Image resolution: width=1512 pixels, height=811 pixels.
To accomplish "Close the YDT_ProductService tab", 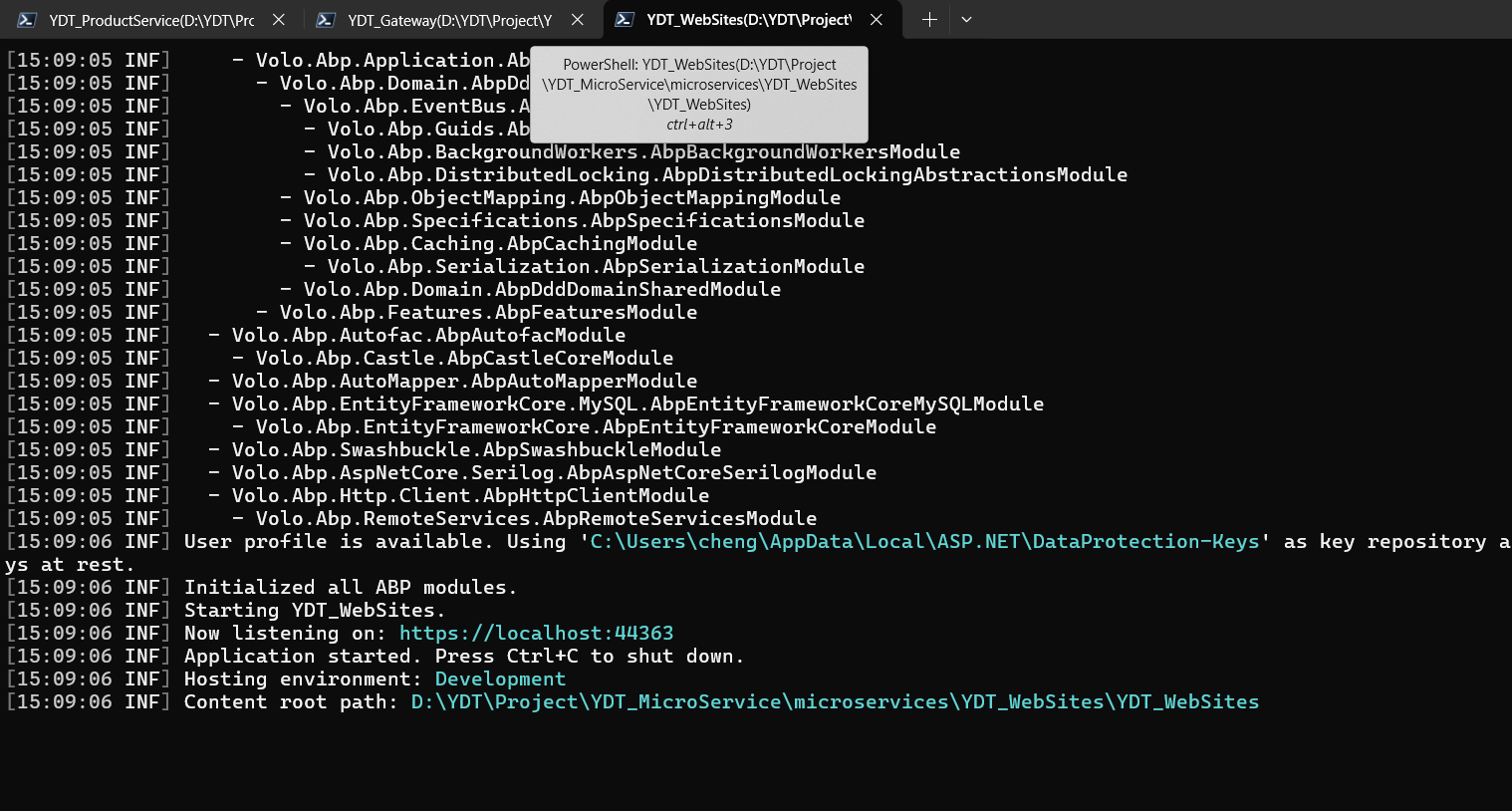I will (279, 20).
